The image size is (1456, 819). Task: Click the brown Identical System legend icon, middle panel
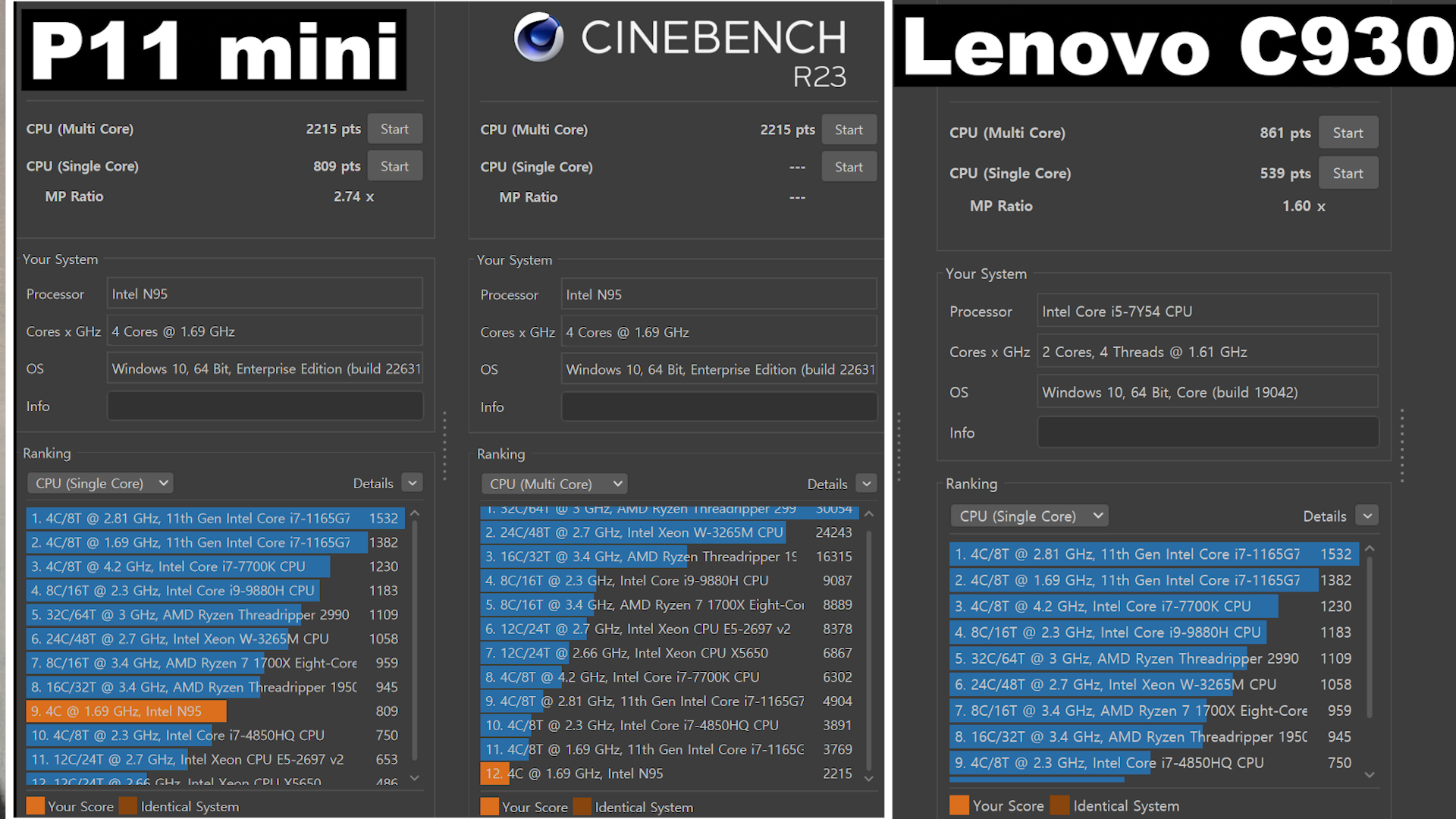pyautogui.click(x=582, y=807)
